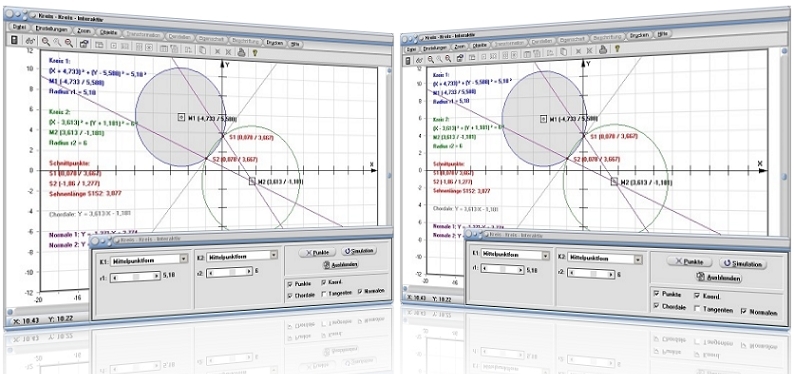Click the r1 radius slider in the left panel
The width and height of the screenshot is (794, 374).
135,277
